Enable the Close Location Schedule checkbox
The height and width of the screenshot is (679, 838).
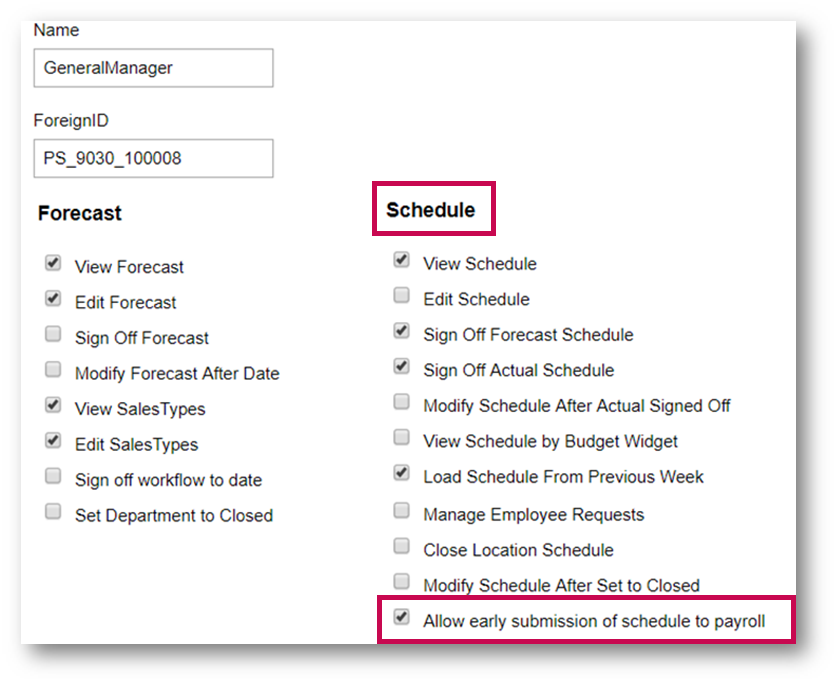click(x=401, y=547)
